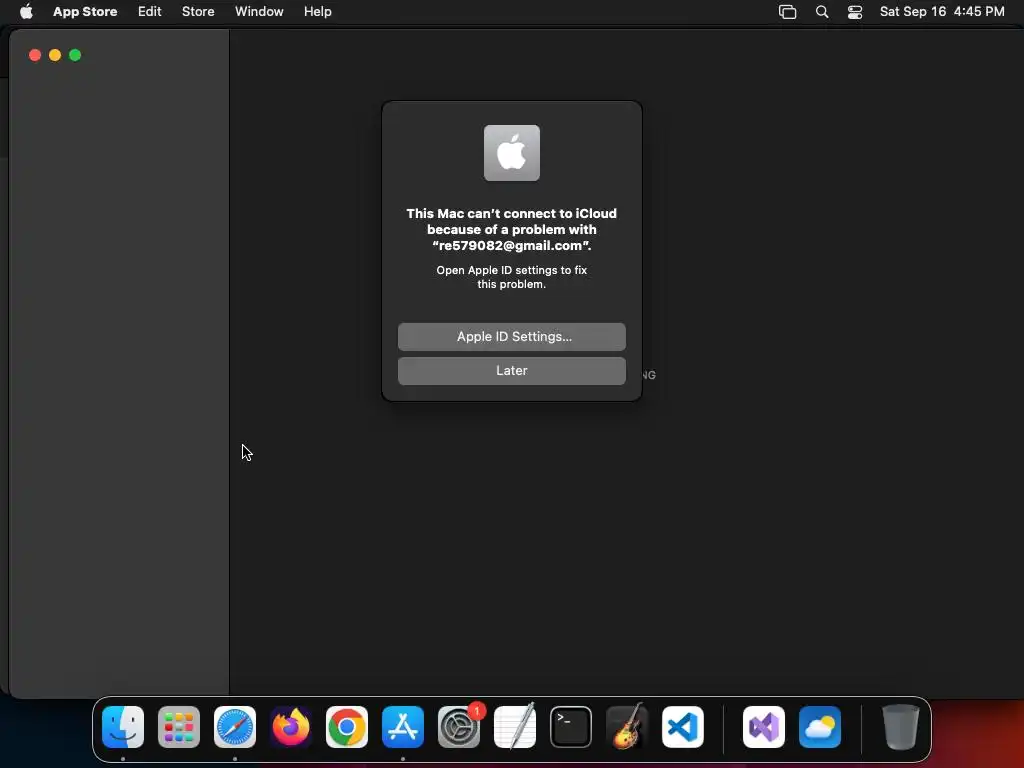Minimize the App Store window
This screenshot has width=1024, height=768.
click(55, 56)
